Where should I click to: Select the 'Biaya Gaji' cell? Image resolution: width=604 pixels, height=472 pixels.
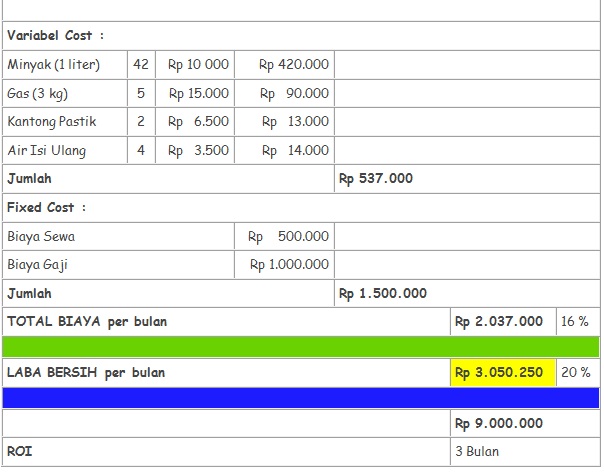coord(118,265)
